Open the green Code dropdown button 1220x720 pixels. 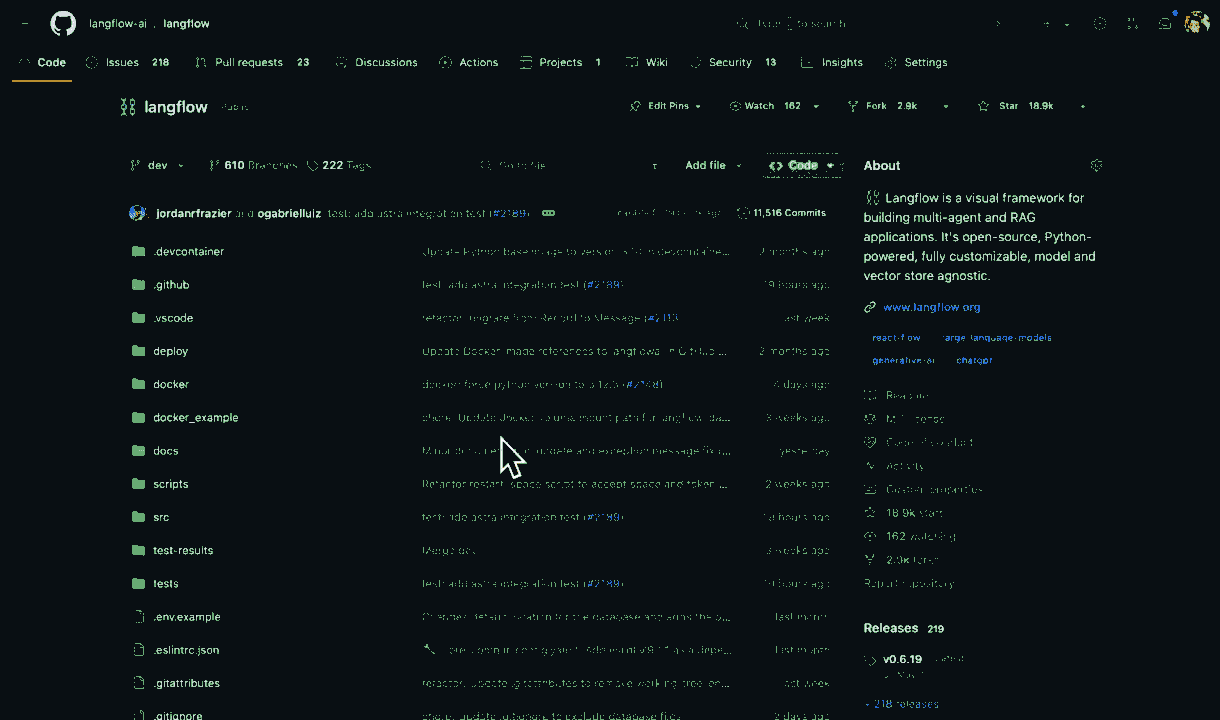pos(803,166)
